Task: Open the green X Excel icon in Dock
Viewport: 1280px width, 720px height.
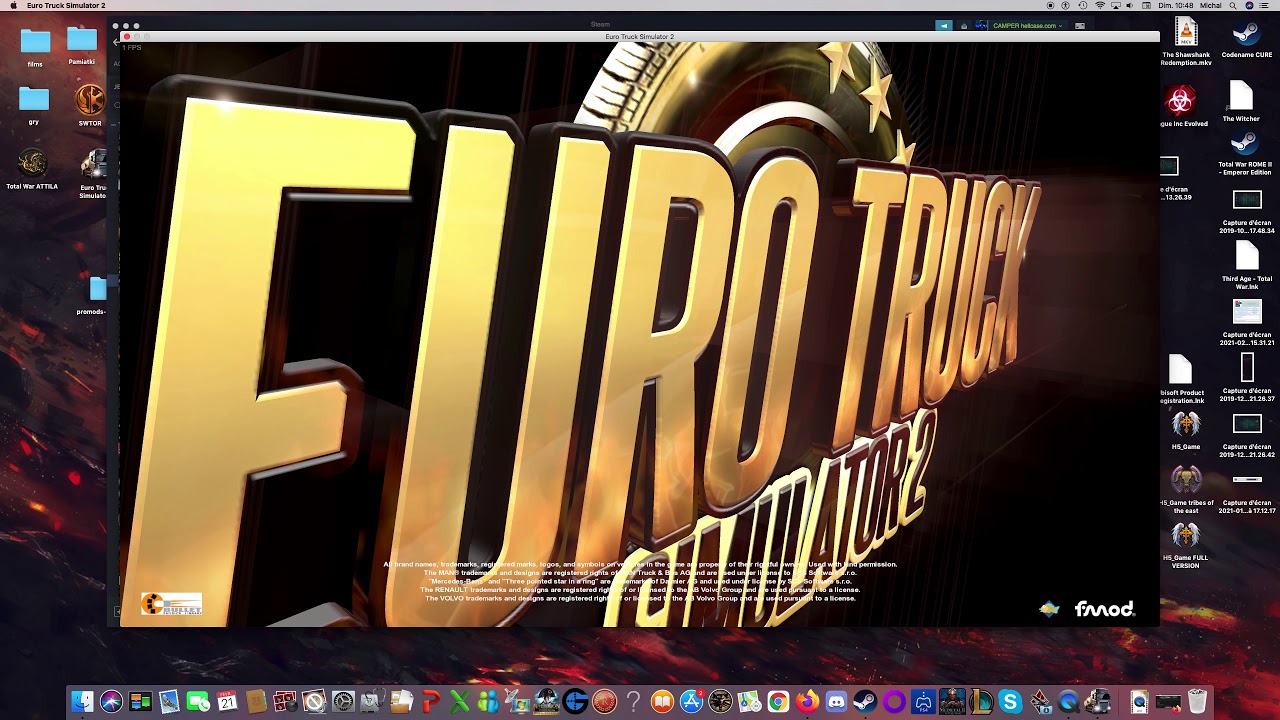Action: tap(460, 702)
